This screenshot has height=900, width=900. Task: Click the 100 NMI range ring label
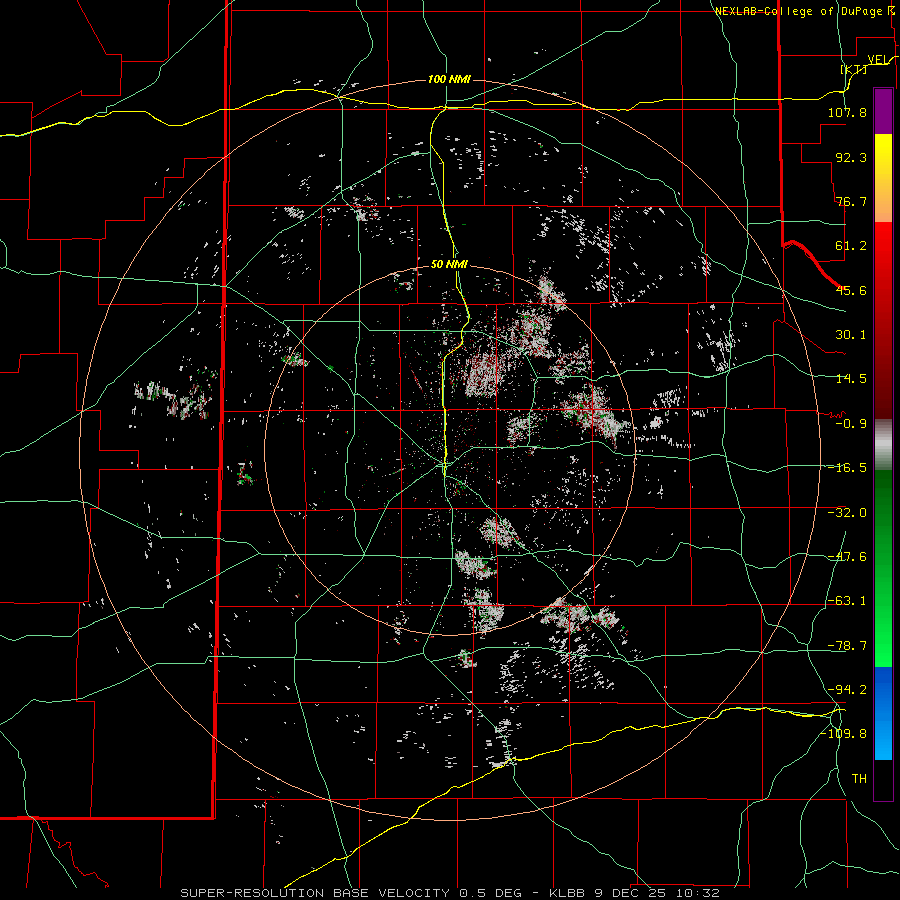point(449,79)
